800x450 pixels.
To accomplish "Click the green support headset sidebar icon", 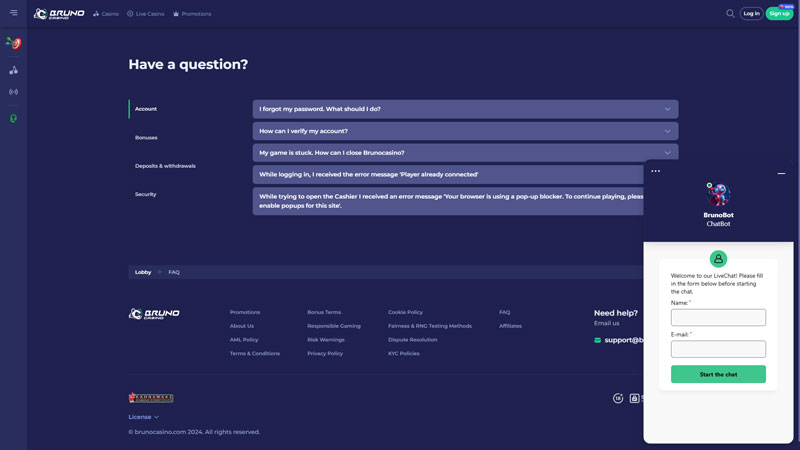I will tap(14, 118).
